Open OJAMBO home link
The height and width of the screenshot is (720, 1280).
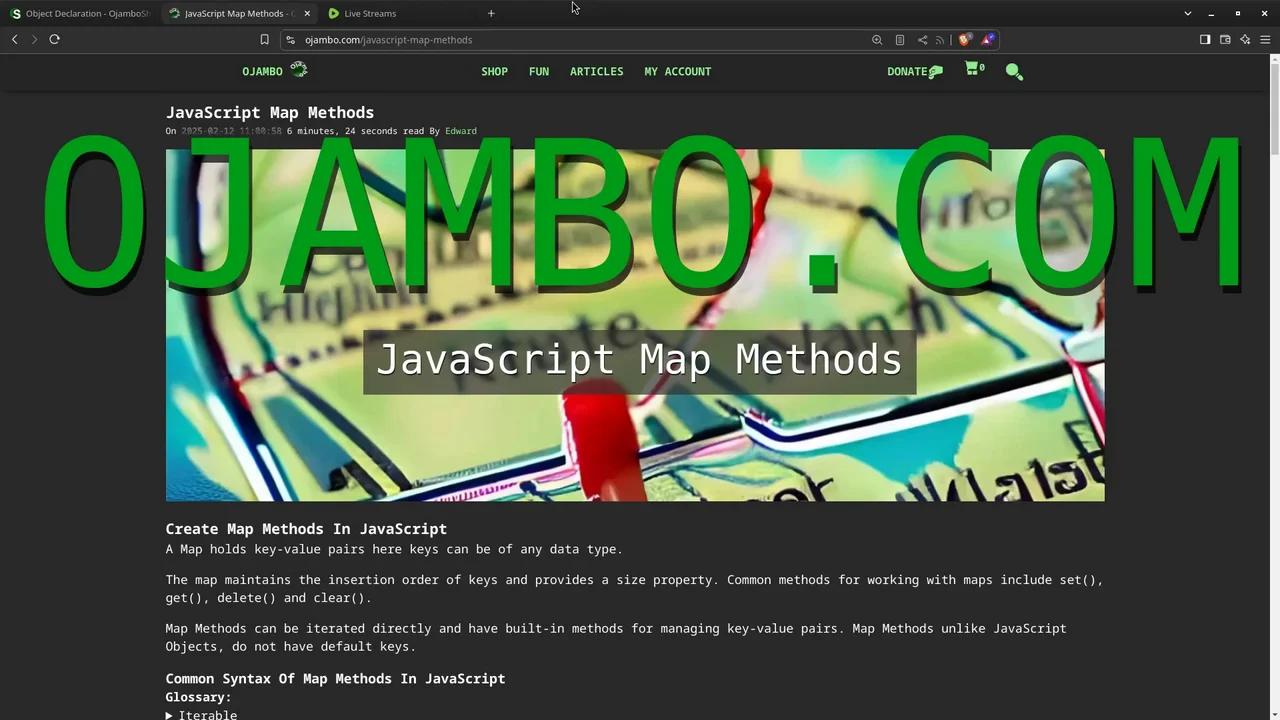tap(262, 71)
